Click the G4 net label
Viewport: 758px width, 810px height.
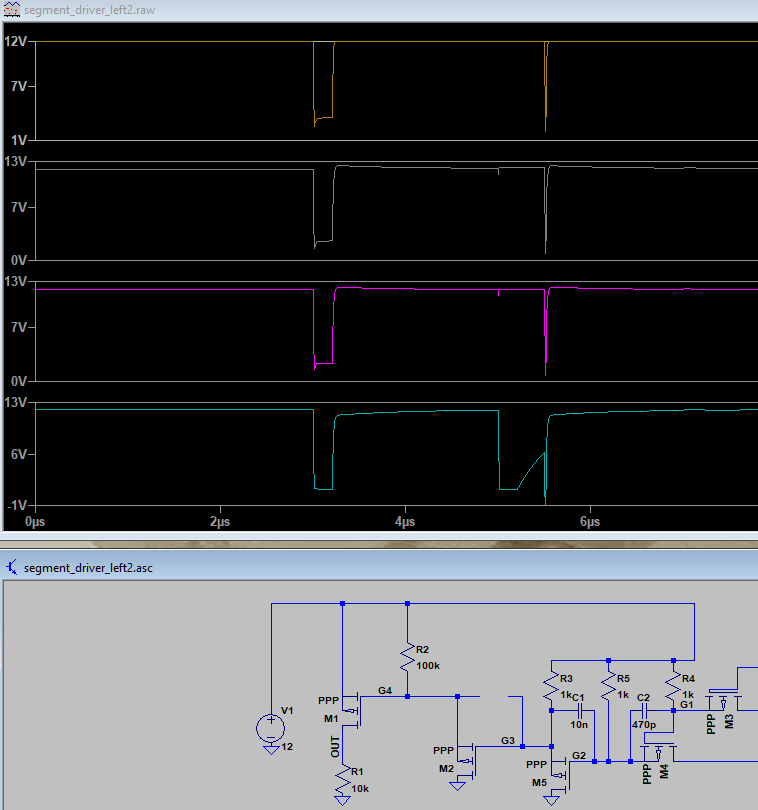point(385,690)
